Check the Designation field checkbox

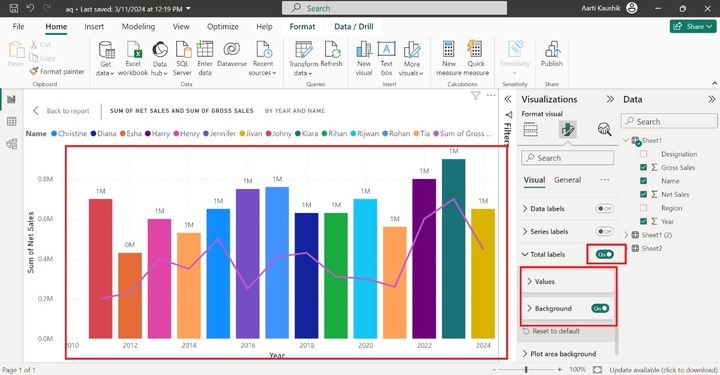coord(643,154)
